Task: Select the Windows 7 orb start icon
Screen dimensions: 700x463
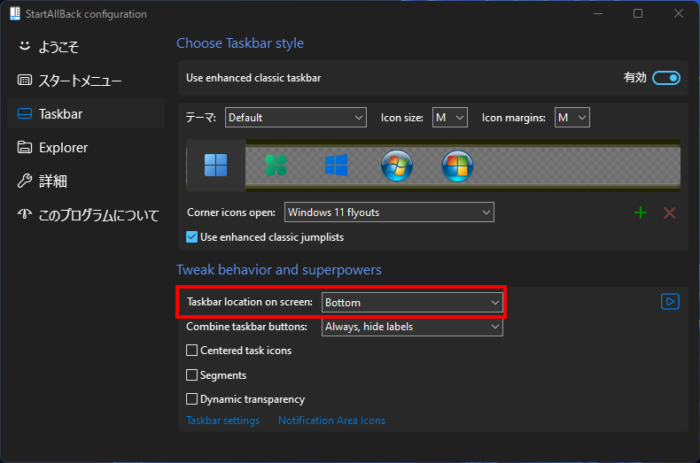Action: pos(396,165)
